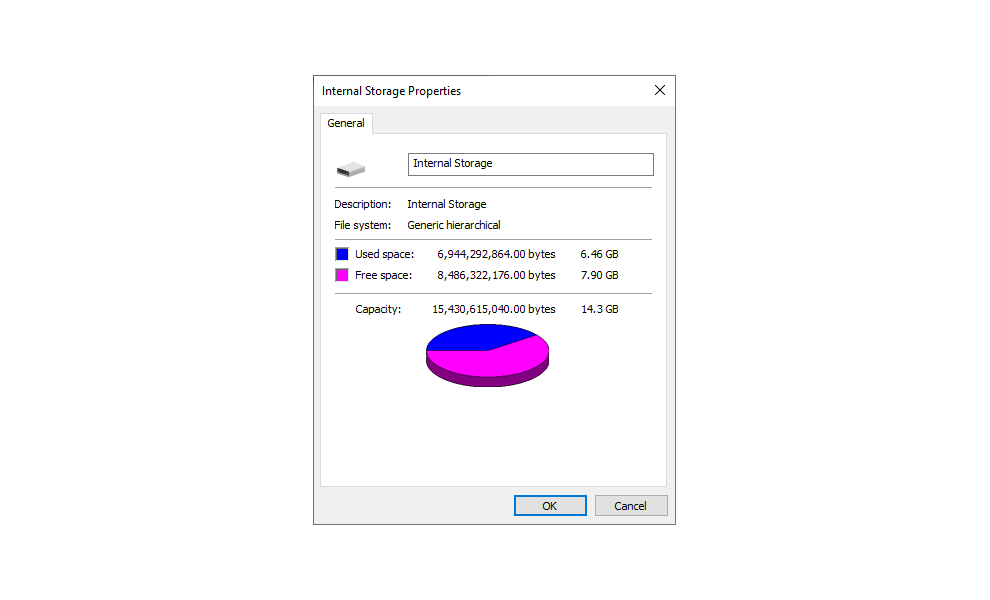Click the drive icon beside the name field
The height and width of the screenshot is (600, 990).
pos(350,169)
